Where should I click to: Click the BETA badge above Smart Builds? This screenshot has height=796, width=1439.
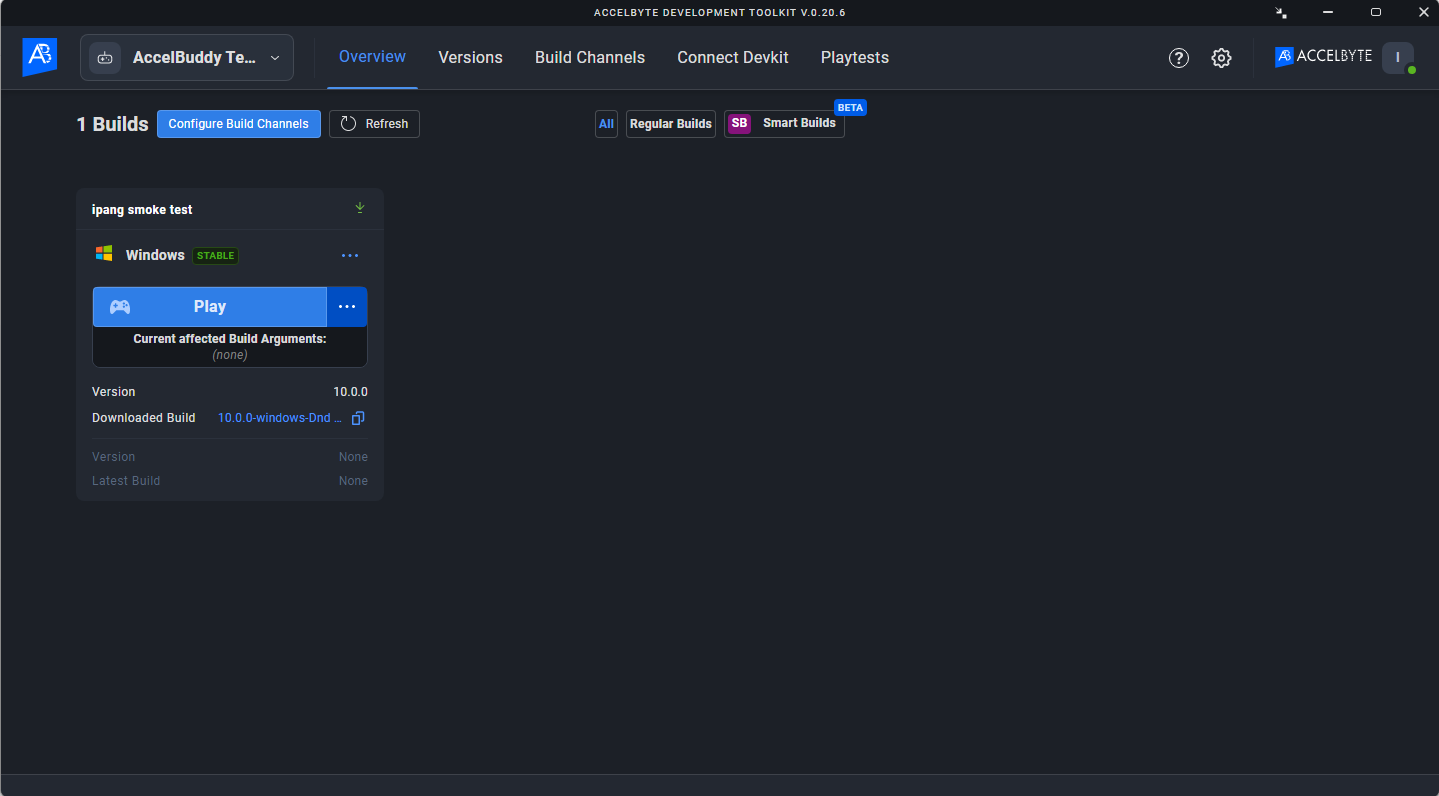coord(850,107)
